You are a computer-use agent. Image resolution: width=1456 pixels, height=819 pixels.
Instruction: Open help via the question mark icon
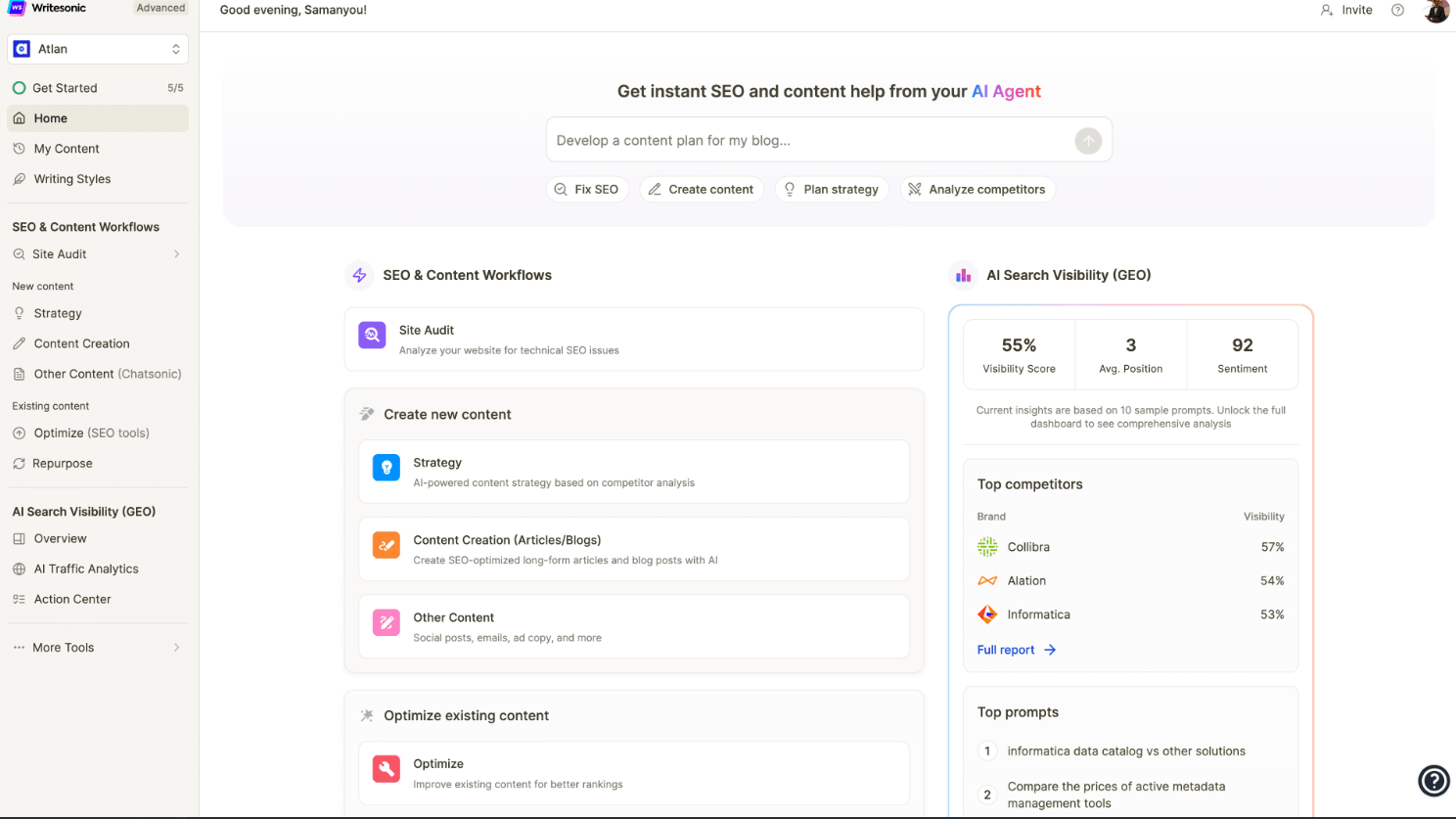(x=1397, y=10)
